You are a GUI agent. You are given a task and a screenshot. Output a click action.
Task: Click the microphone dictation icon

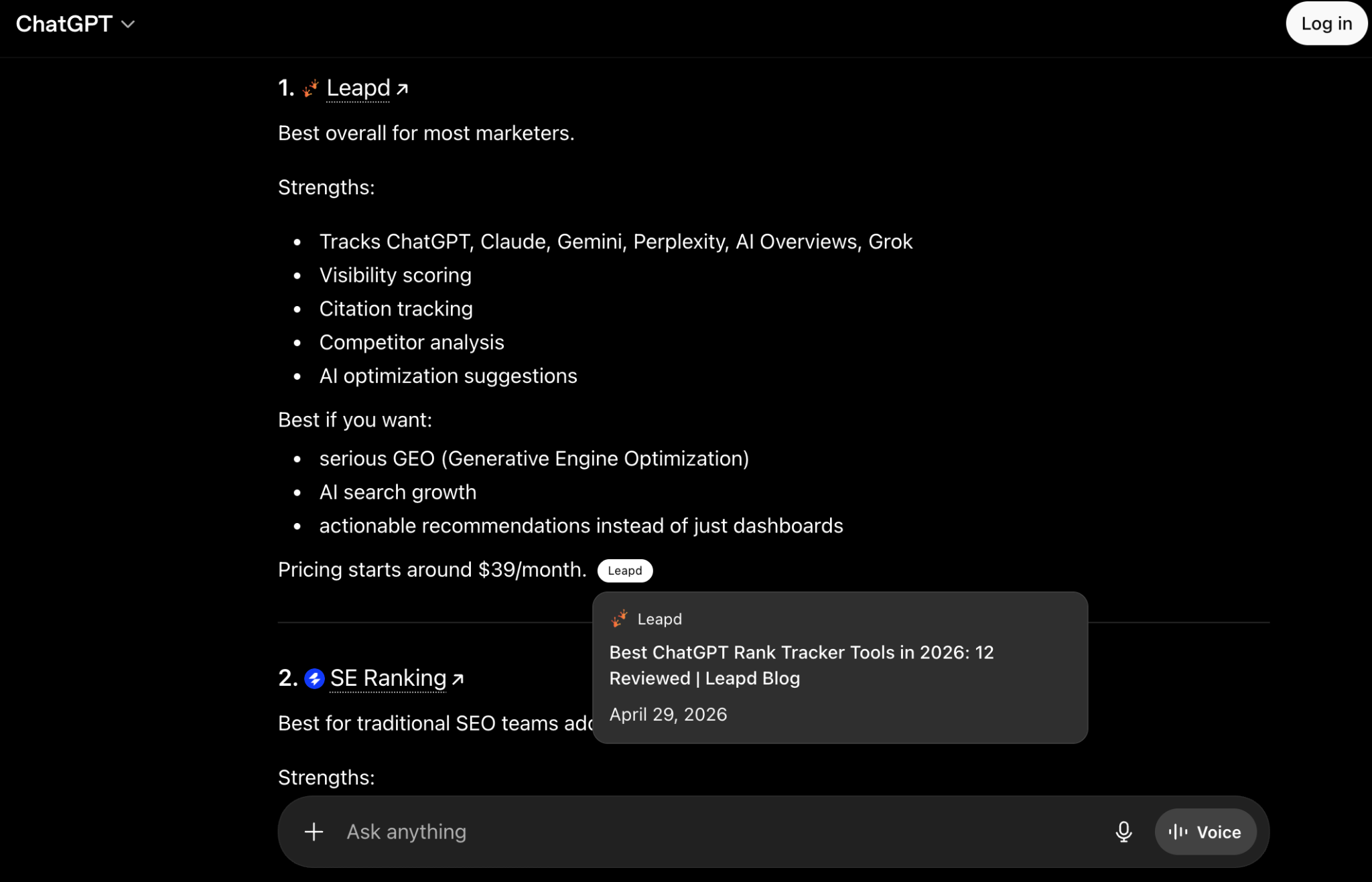pos(1123,832)
